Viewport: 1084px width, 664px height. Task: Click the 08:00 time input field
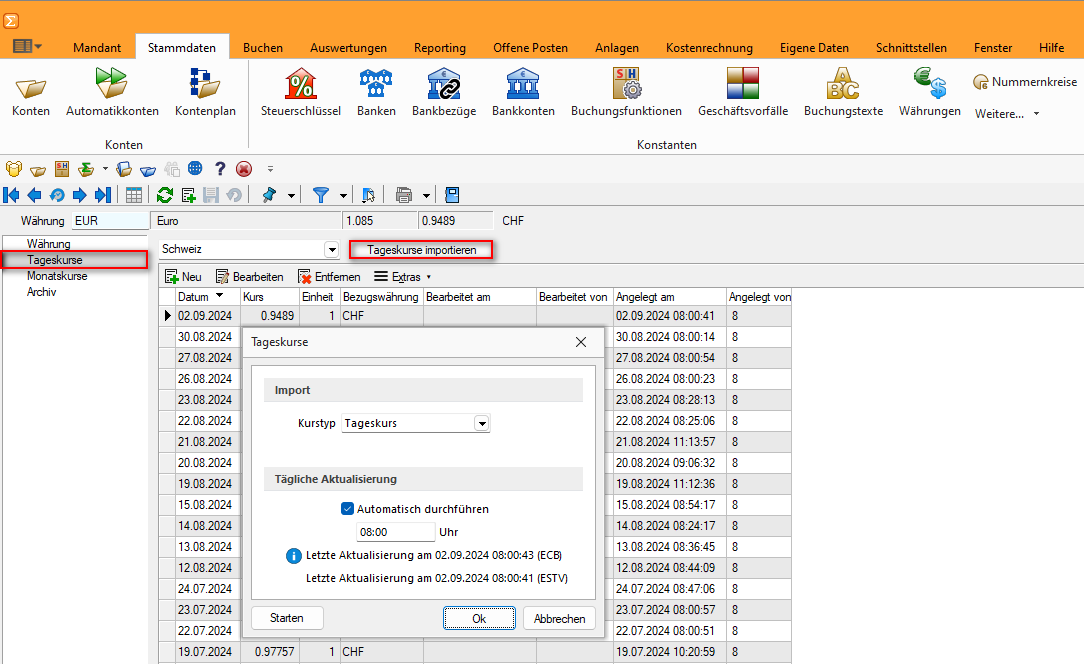tap(395, 532)
